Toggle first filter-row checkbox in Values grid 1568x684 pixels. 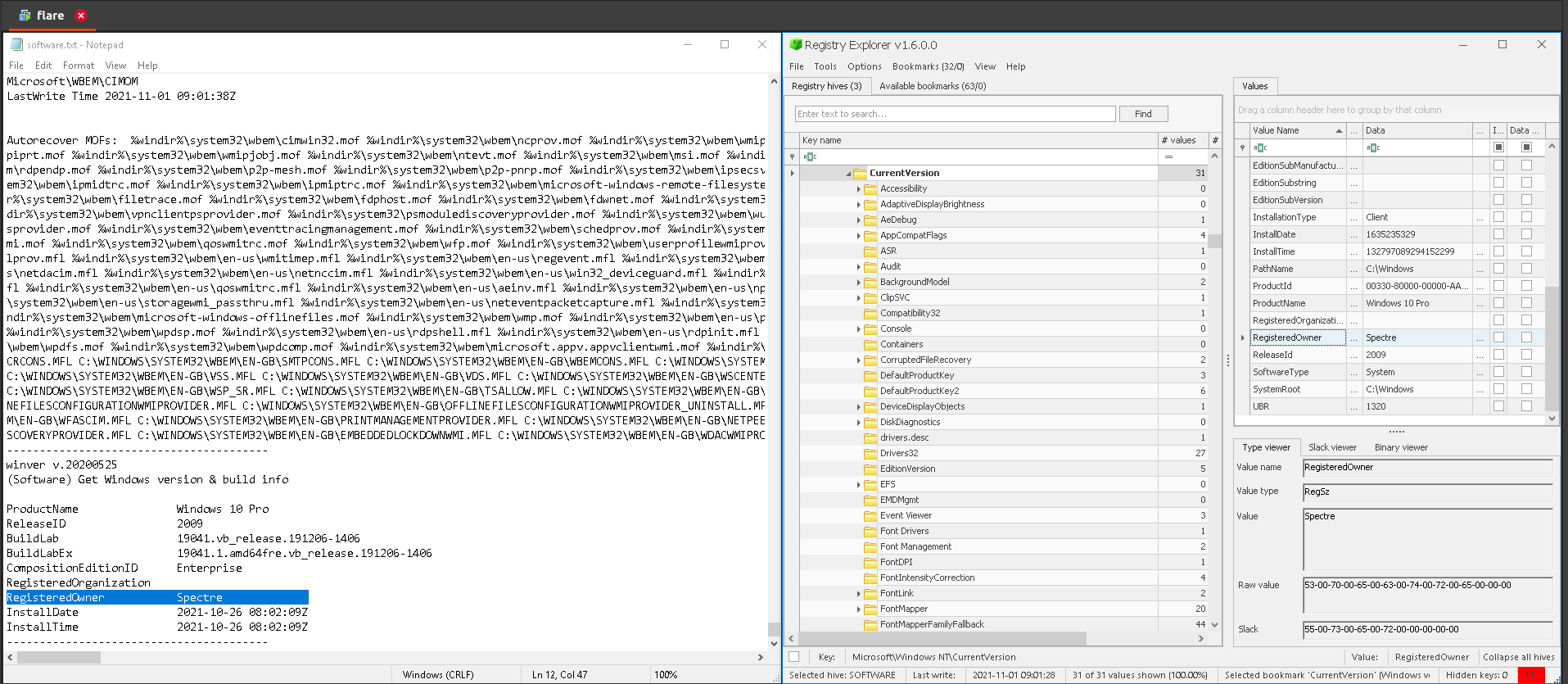[x=1498, y=147]
